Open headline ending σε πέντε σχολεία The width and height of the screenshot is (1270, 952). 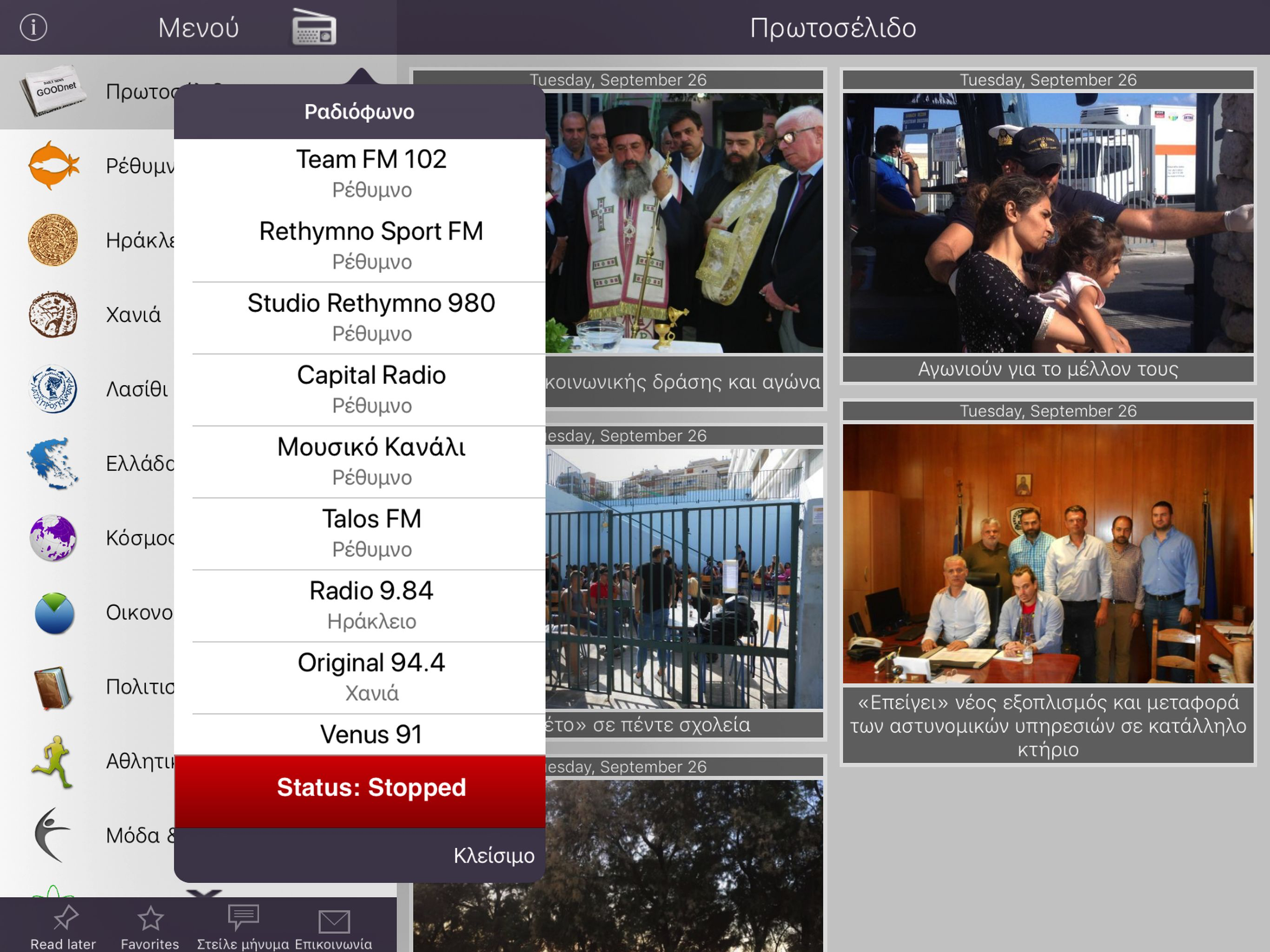point(684,725)
